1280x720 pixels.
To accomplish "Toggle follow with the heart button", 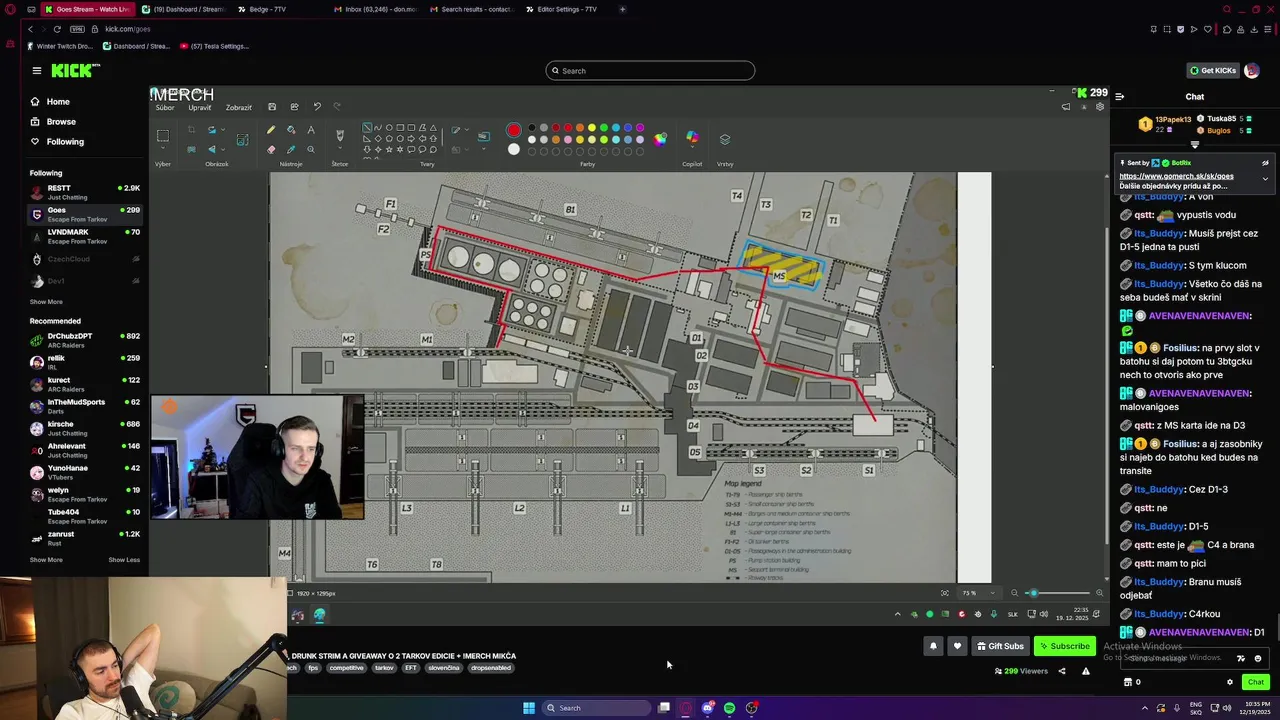I will [x=957, y=646].
